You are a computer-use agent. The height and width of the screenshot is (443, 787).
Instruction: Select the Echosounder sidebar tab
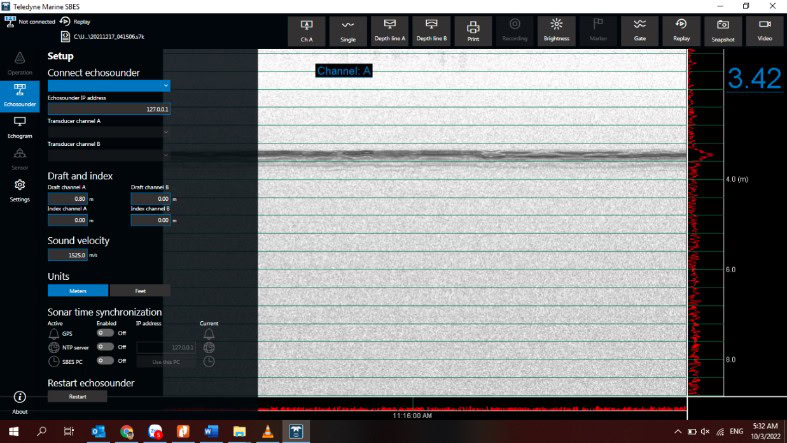coord(20,95)
